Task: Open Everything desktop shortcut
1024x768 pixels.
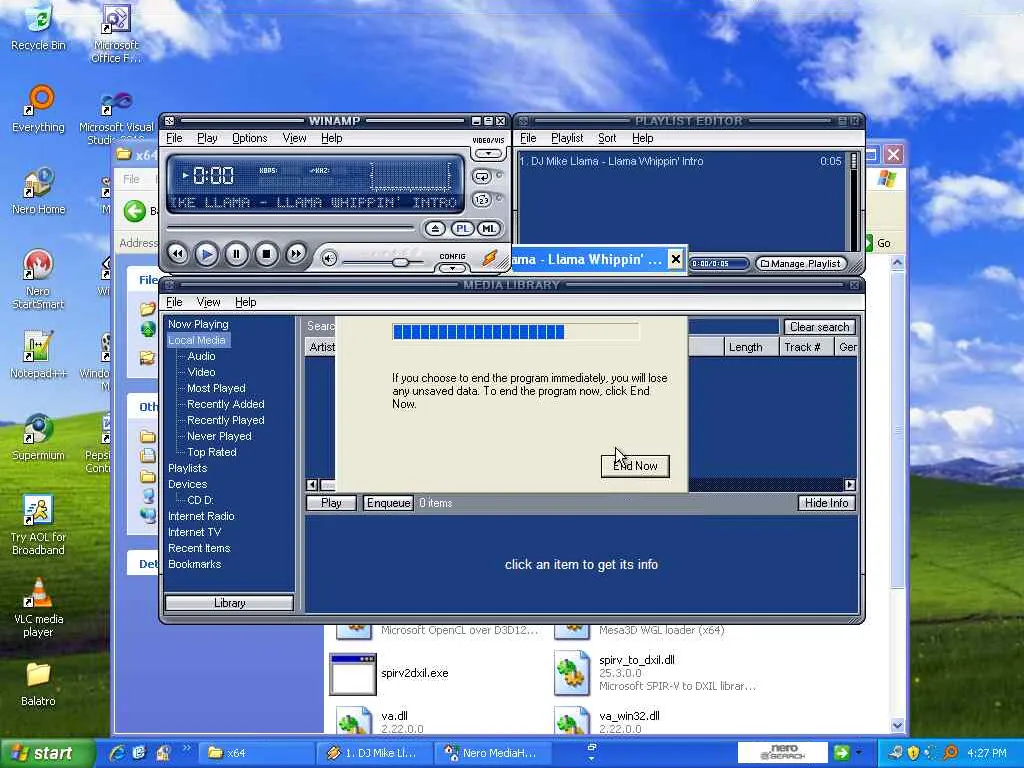Action: (39, 108)
